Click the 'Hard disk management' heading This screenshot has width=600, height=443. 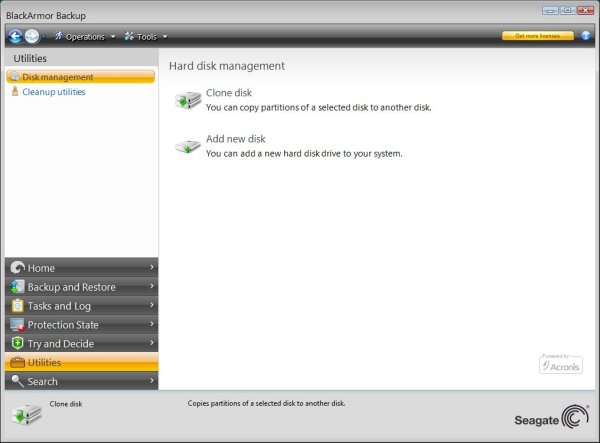point(227,66)
